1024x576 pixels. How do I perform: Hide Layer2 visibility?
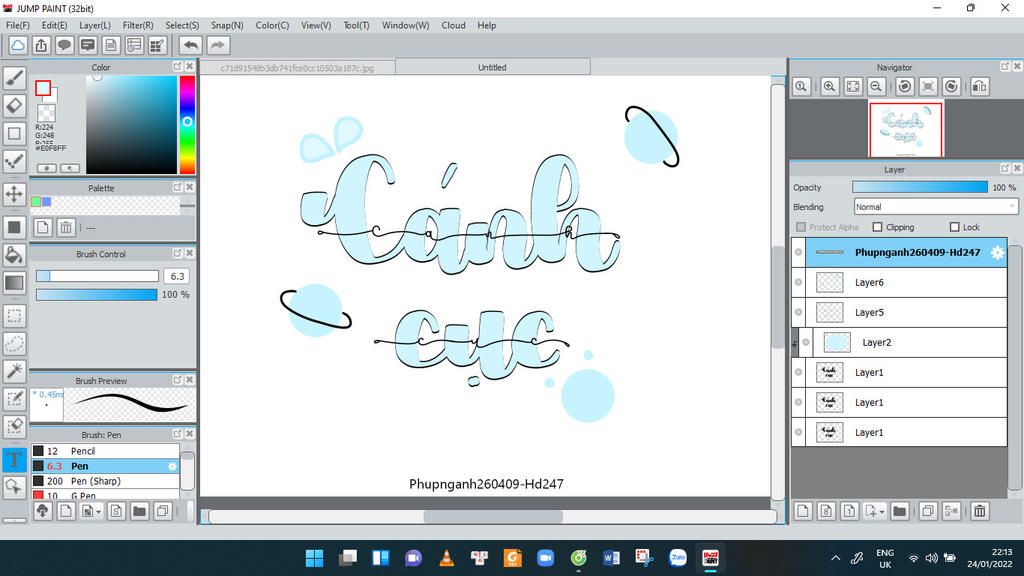(806, 342)
